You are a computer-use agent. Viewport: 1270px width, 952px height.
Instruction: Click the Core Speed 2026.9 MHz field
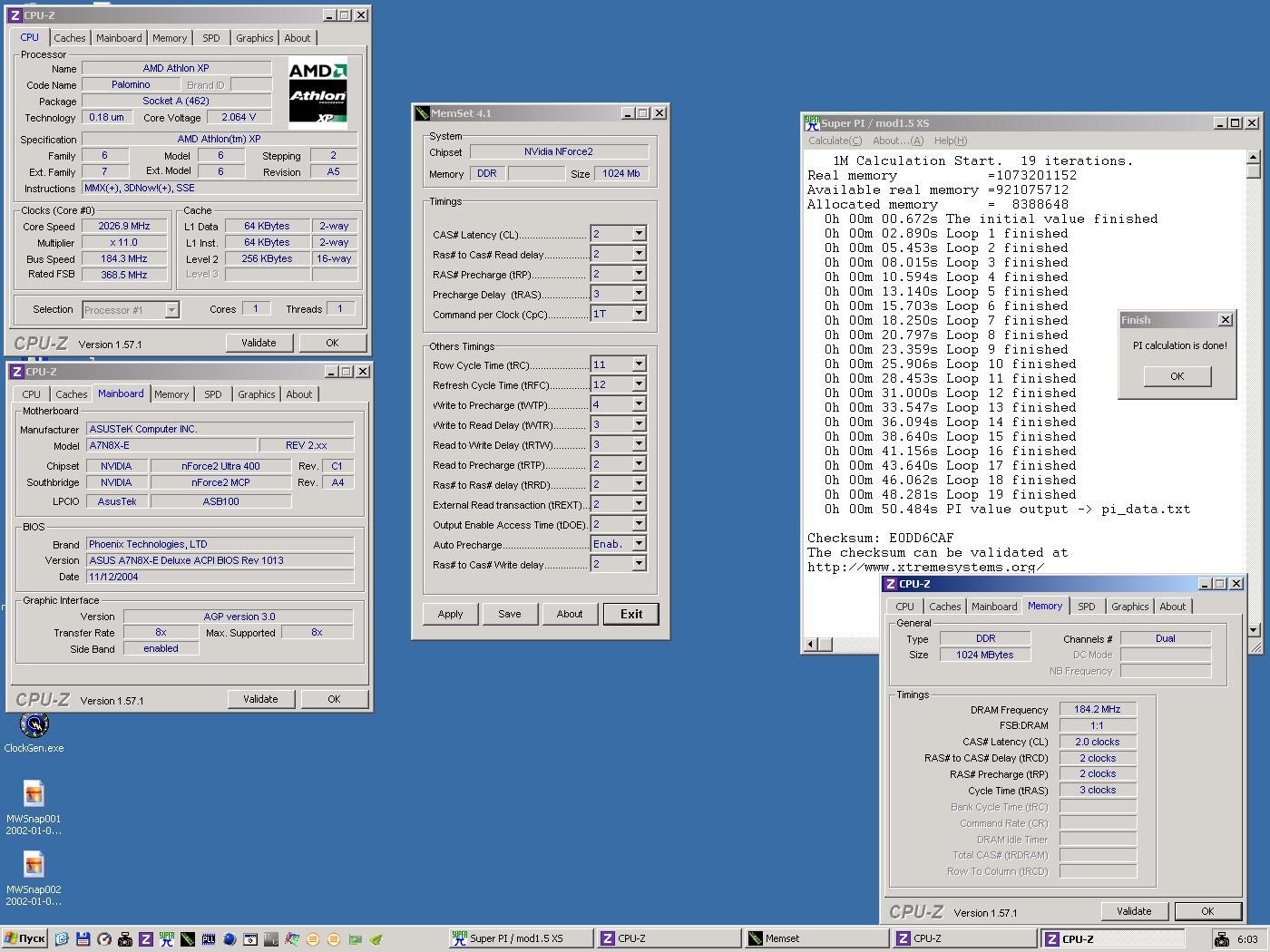(124, 227)
